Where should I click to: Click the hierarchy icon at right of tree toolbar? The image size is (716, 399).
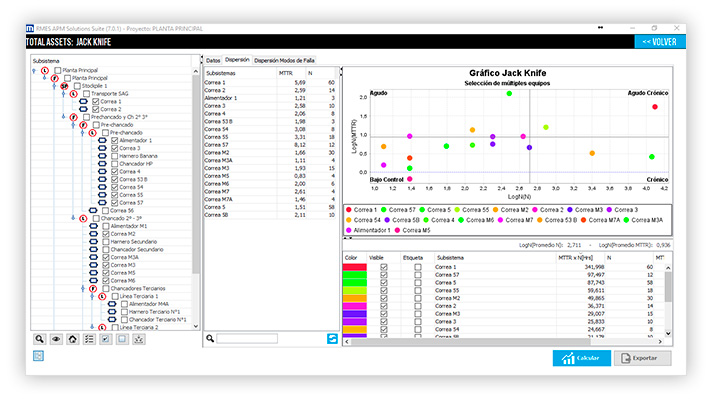point(139,339)
